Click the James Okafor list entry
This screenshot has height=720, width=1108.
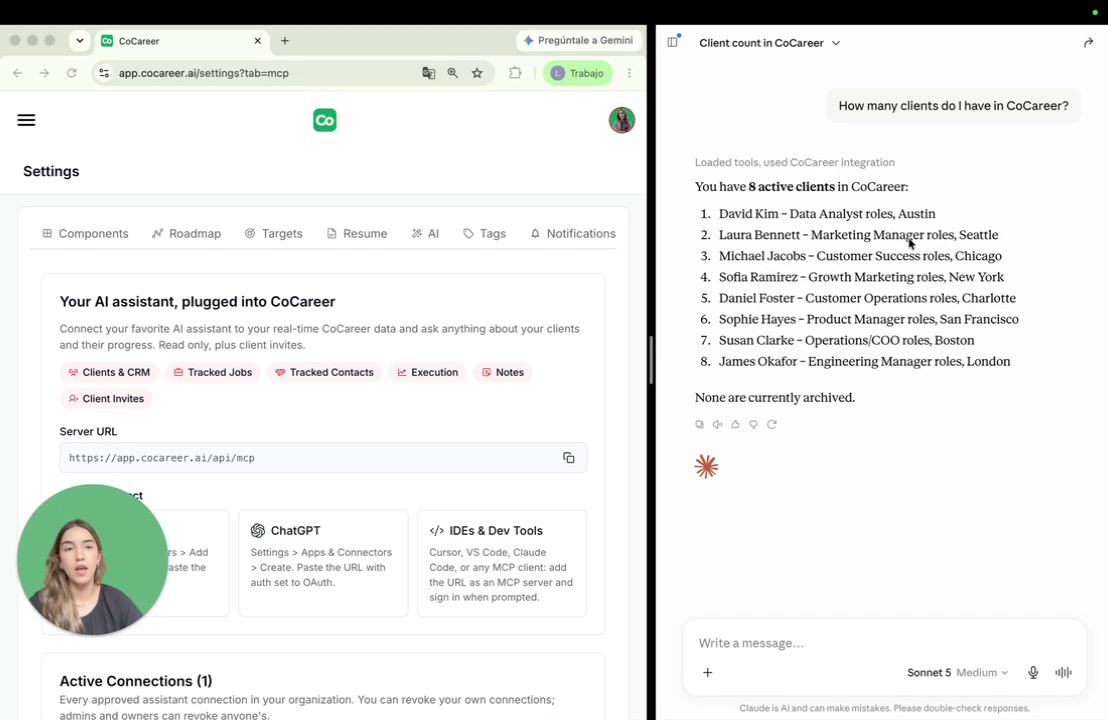[x=864, y=361]
